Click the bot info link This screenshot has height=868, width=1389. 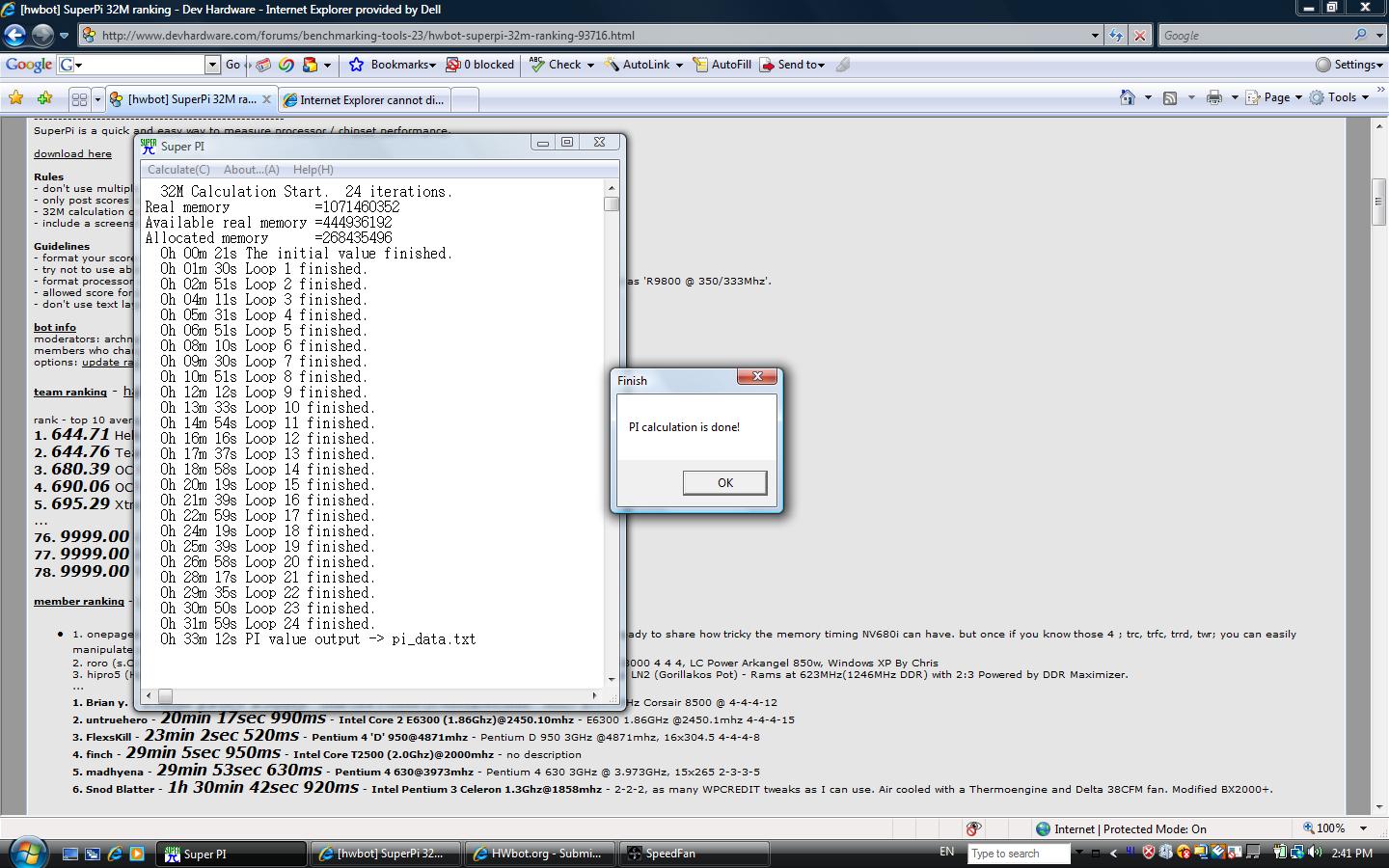click(55, 327)
